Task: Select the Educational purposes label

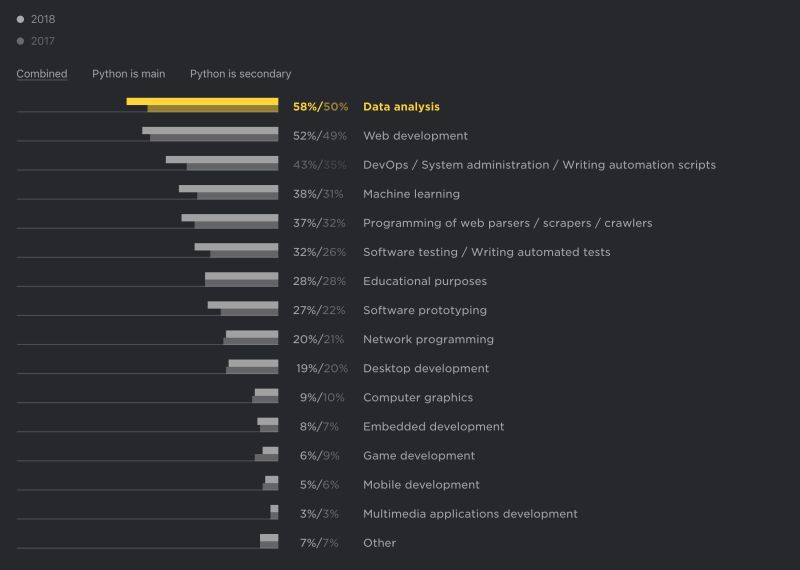Action: 425,281
